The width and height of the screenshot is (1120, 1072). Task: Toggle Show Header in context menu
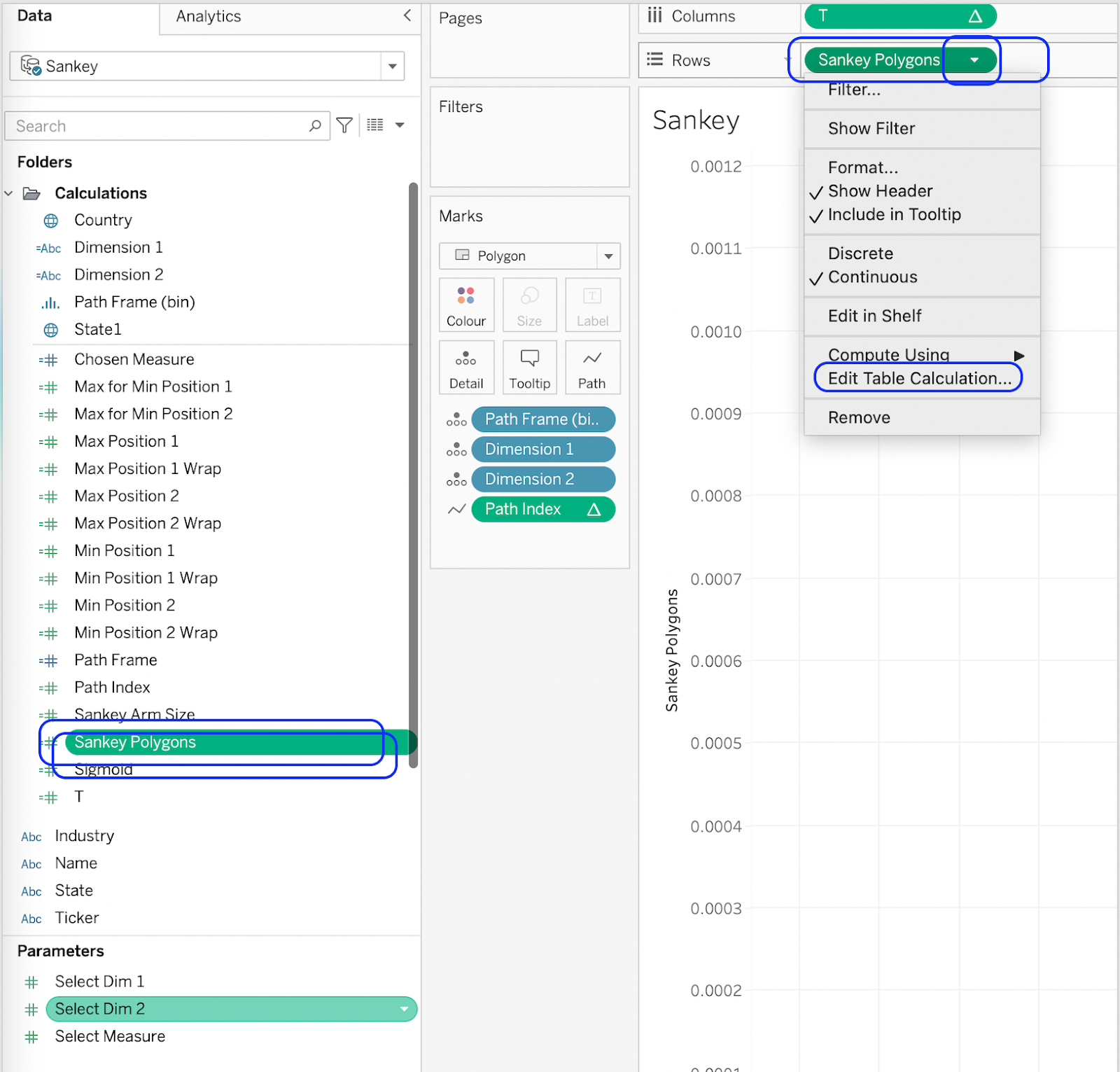(x=880, y=191)
